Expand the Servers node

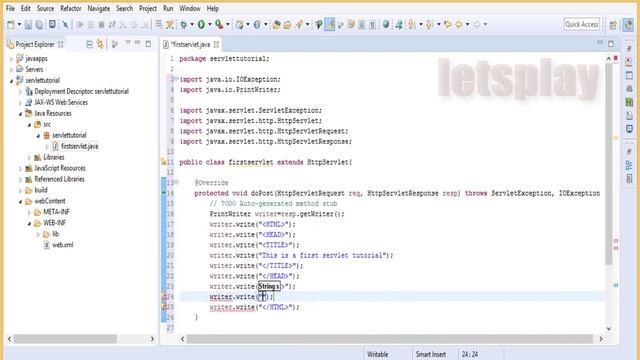pos(11,70)
